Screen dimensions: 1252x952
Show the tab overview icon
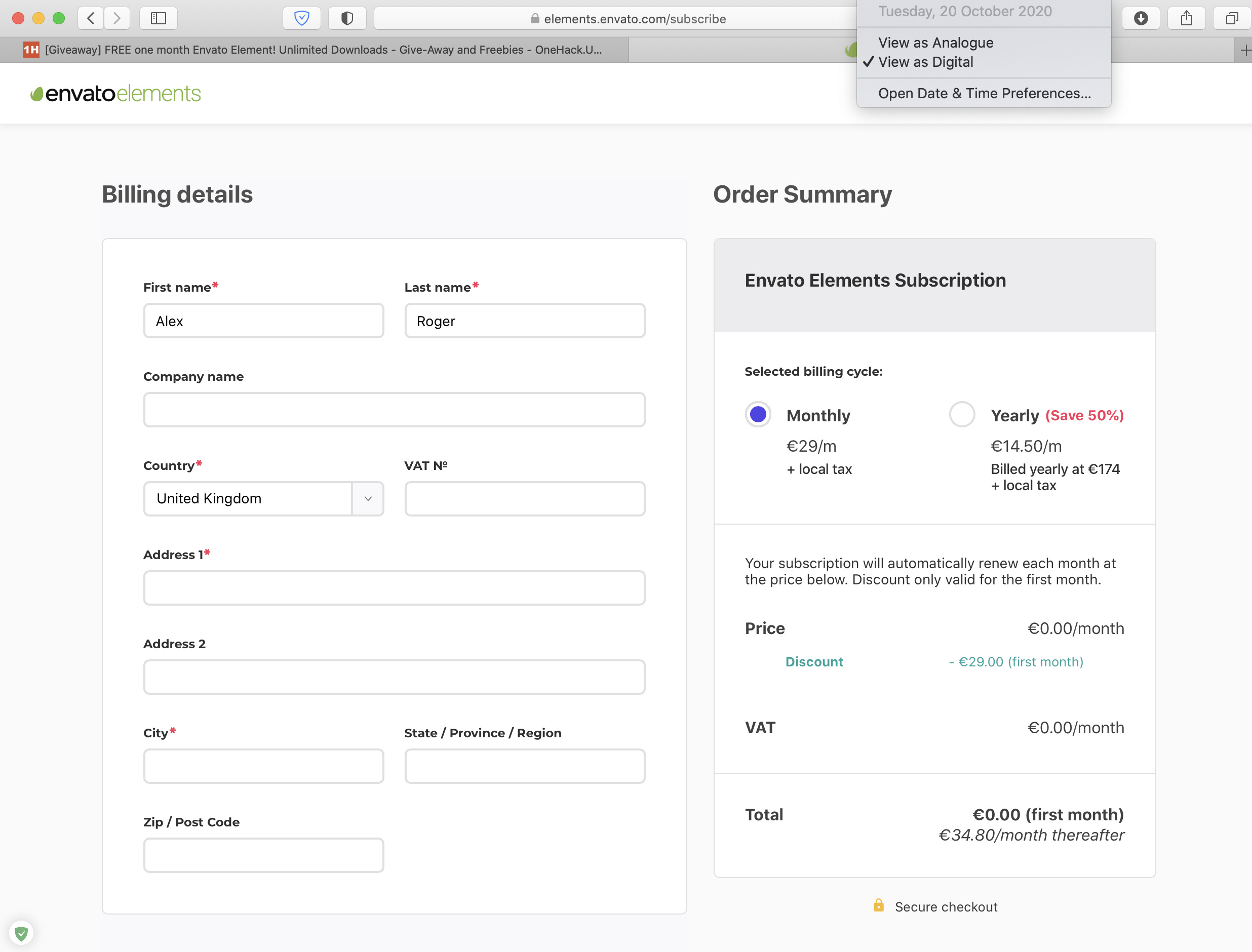(1231, 18)
